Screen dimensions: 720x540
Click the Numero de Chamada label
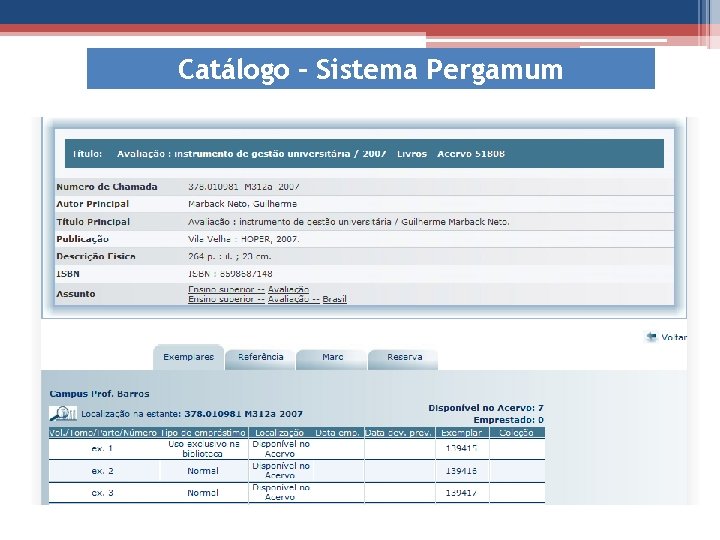(x=107, y=187)
